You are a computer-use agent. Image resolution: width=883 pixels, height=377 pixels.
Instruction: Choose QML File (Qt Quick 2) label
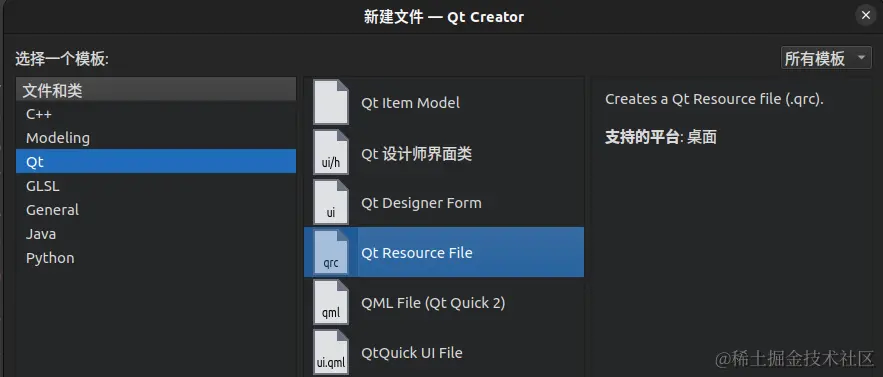click(x=433, y=303)
